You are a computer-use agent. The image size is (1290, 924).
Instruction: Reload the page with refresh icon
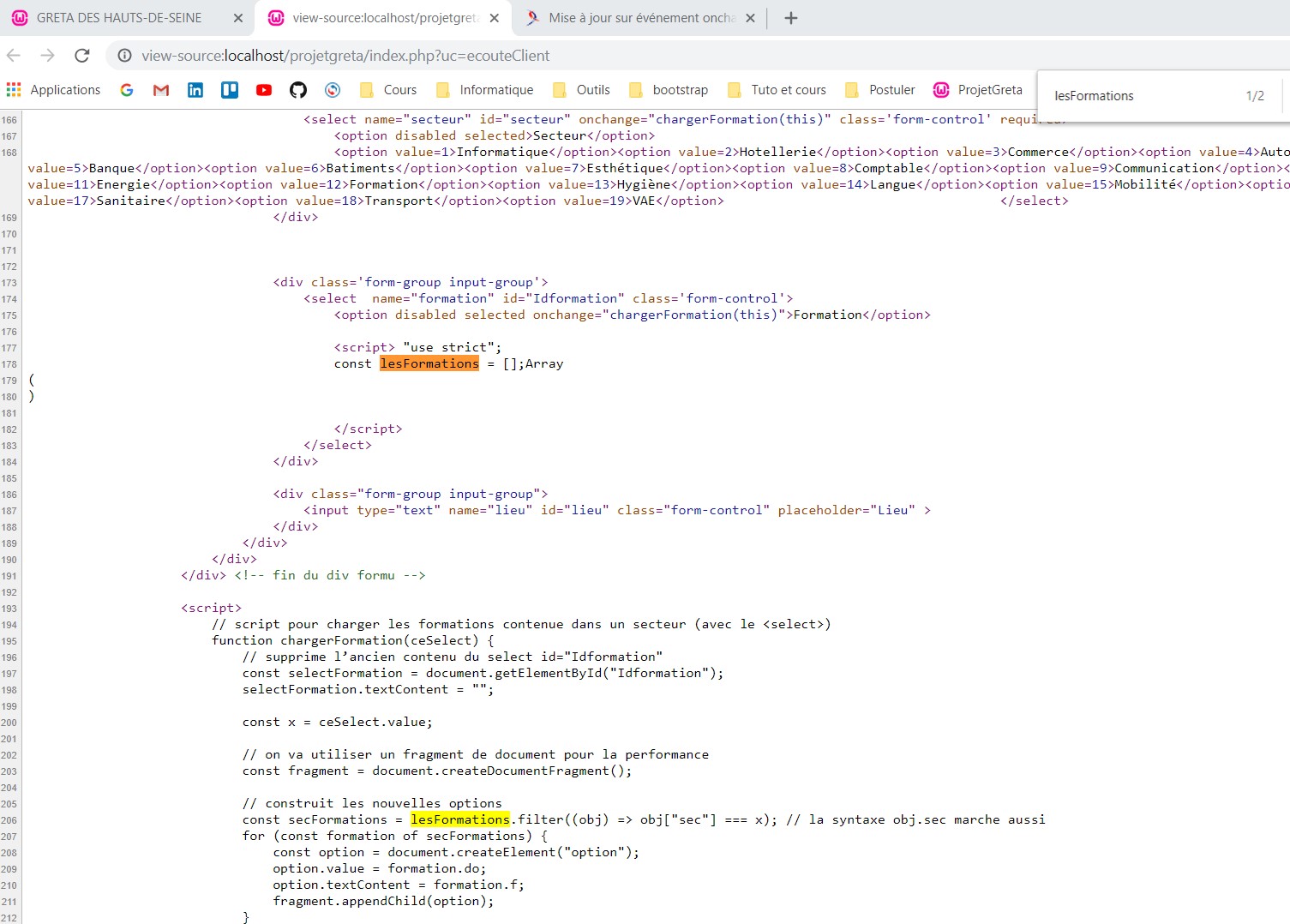(82, 56)
